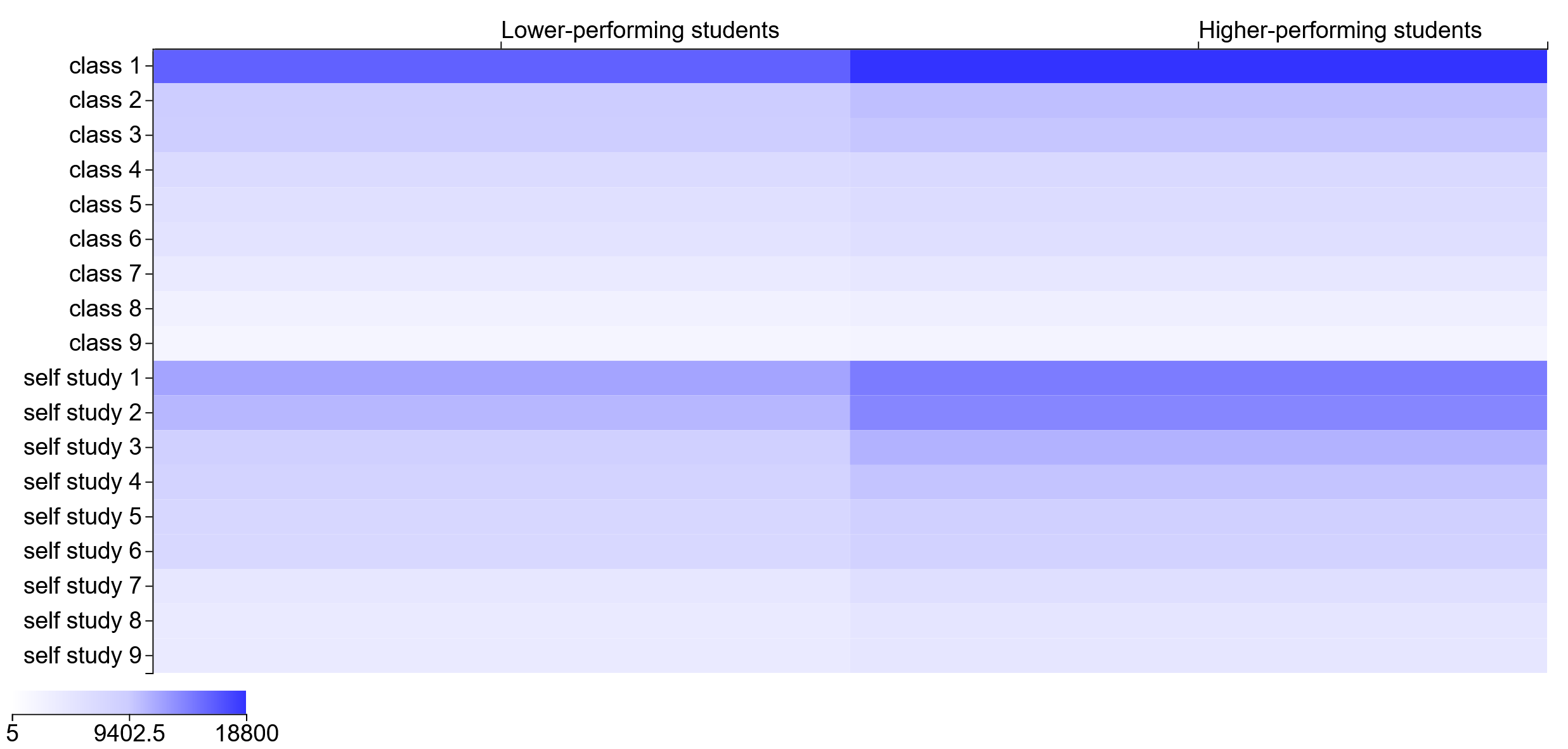This screenshot has width=1568, height=749.
Task: Click the legend maximum value 18800
Action: pos(247,733)
